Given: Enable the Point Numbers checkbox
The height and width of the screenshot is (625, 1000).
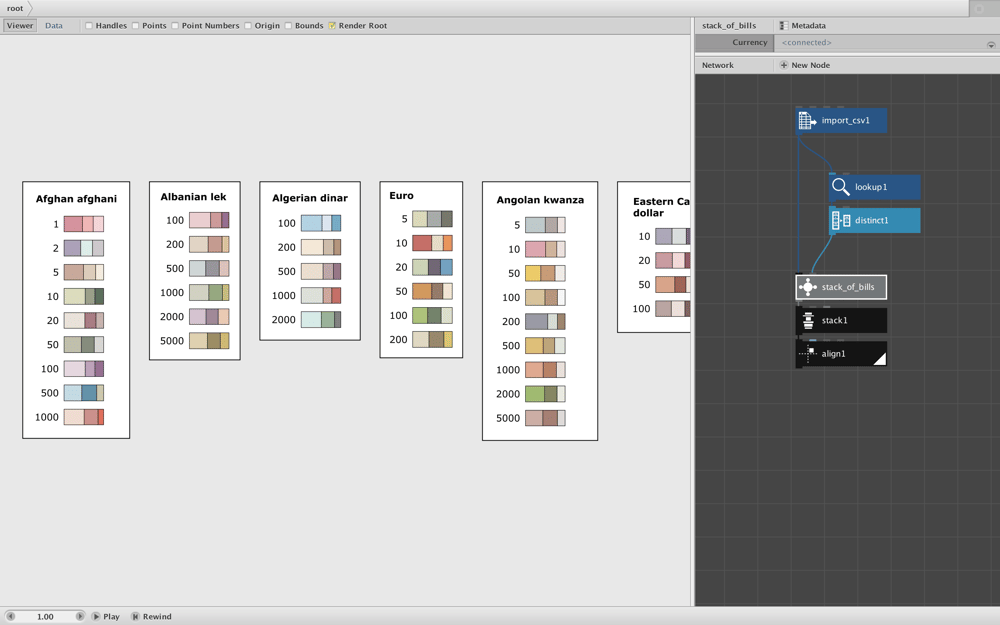Looking at the screenshot, I should (175, 26).
